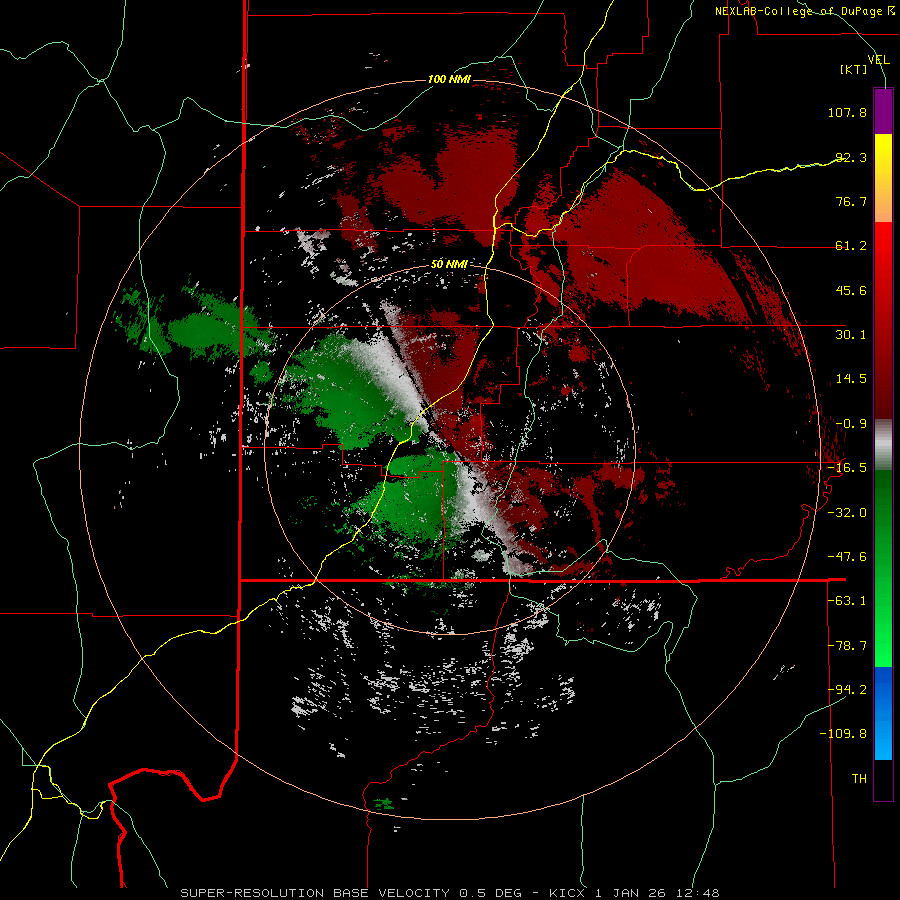
Task: Click the NEXLAB-College of DuPage credit text
Action: (804, 11)
